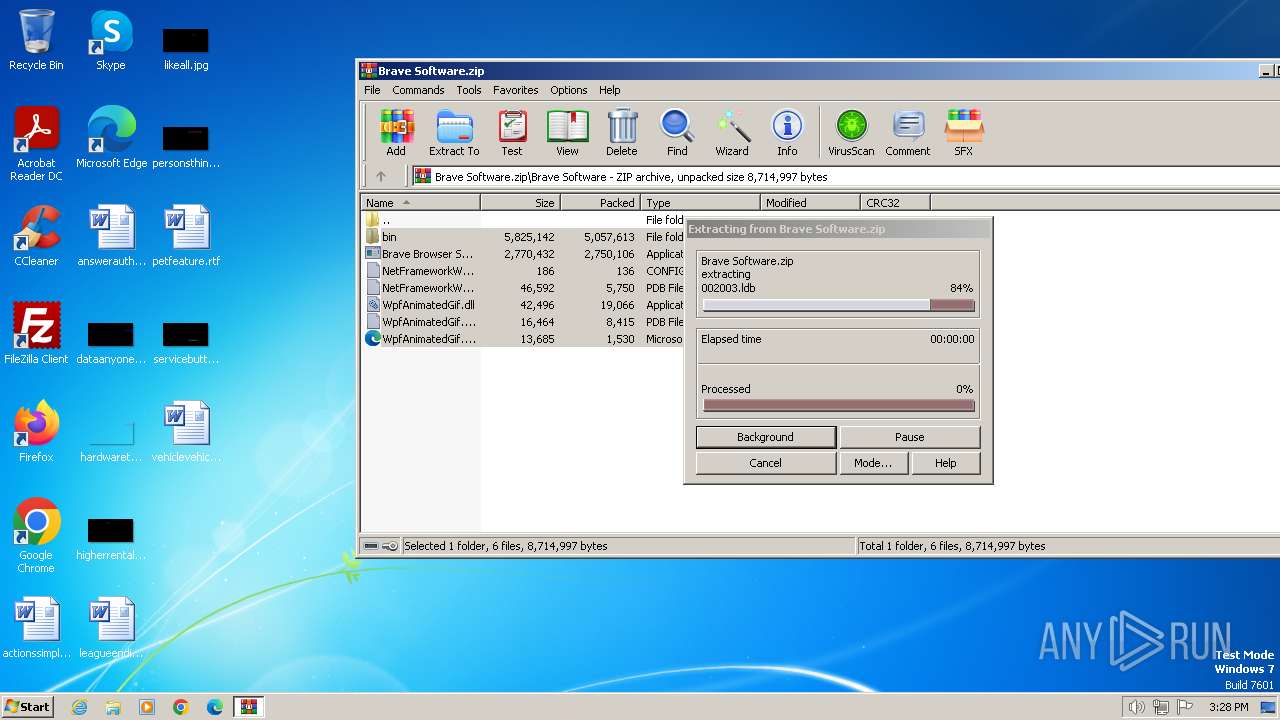This screenshot has width=1280, height=720.
Task: Select the petfeature.rtf desktop file
Action: [x=186, y=236]
